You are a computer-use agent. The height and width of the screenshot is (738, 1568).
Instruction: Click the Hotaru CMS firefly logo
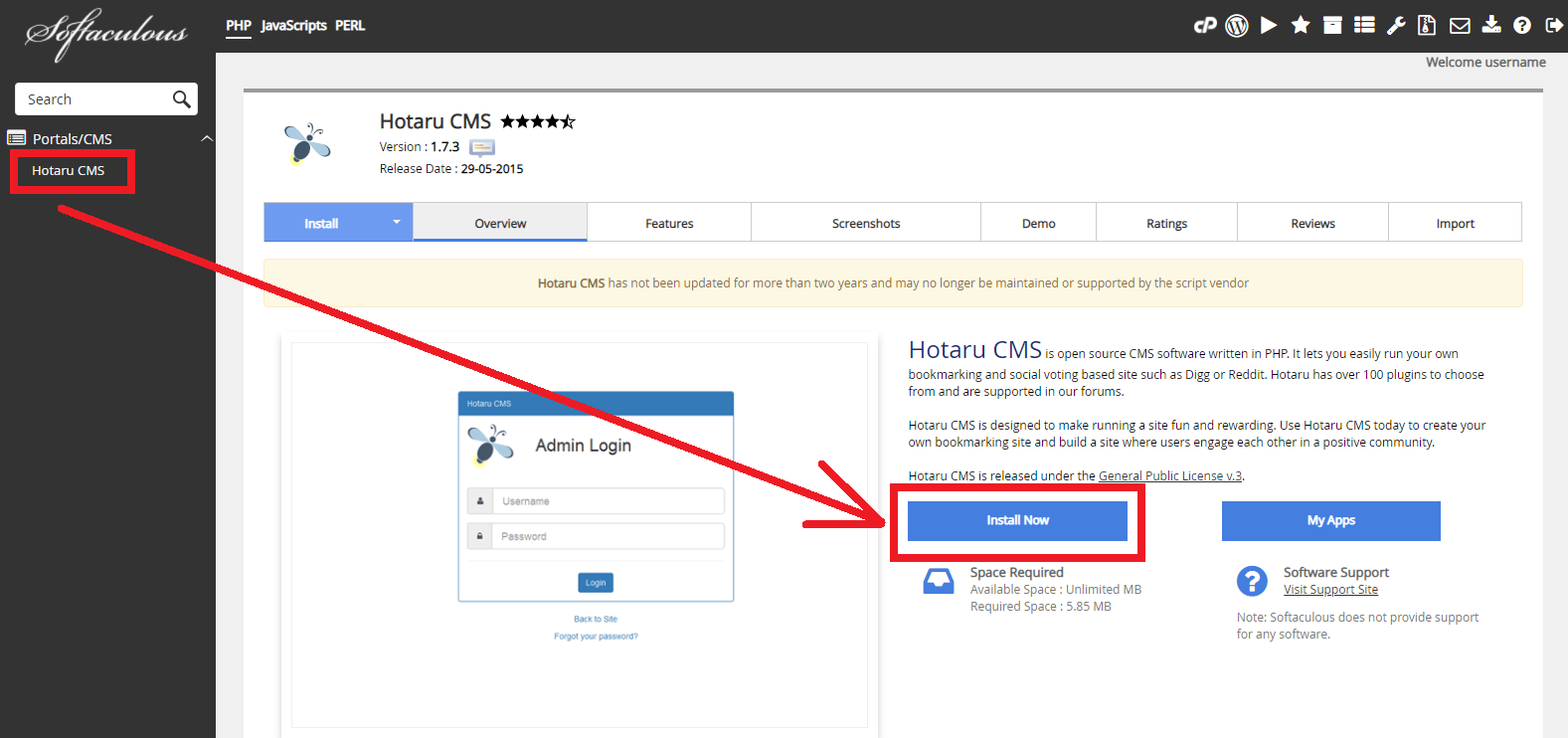307,143
